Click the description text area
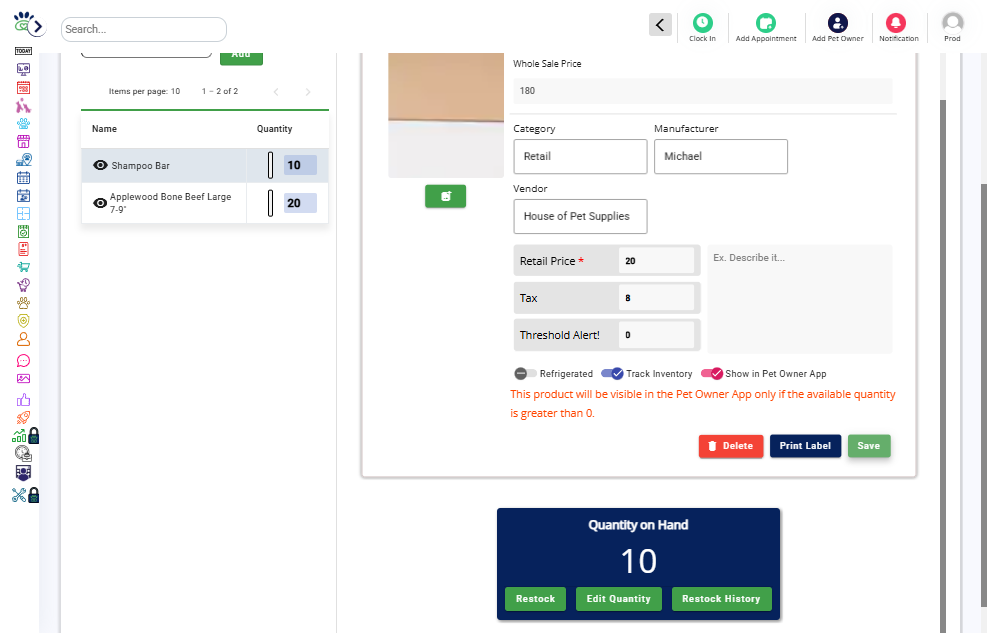This screenshot has width=987, height=633. pos(799,299)
